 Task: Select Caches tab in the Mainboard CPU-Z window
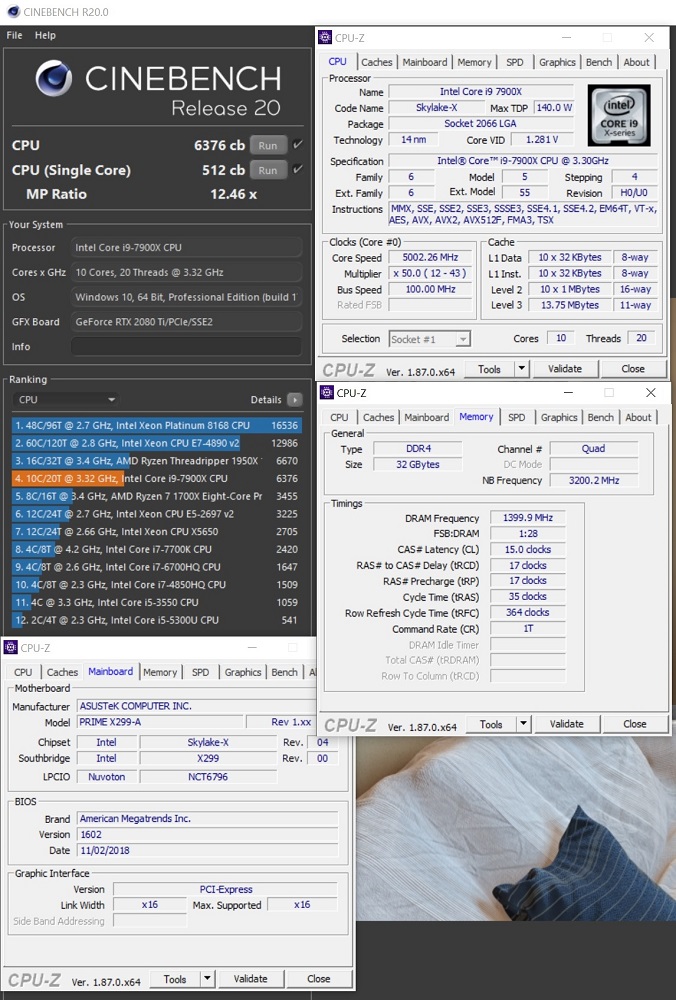point(62,672)
